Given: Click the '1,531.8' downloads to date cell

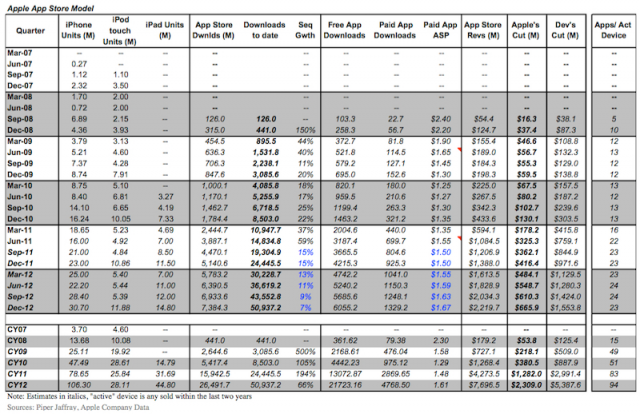Looking at the screenshot, I should pyautogui.click(x=266, y=152).
